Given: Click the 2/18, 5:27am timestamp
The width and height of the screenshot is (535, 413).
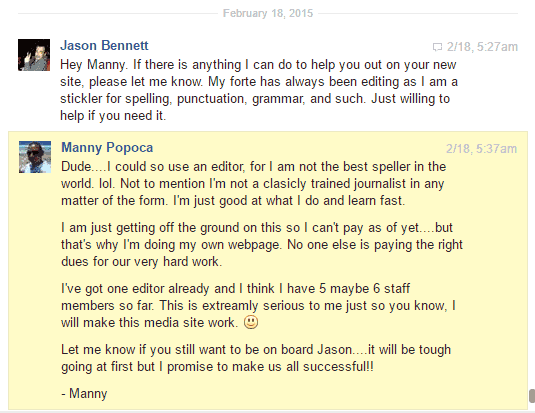Looking at the screenshot, I should (x=482, y=47).
